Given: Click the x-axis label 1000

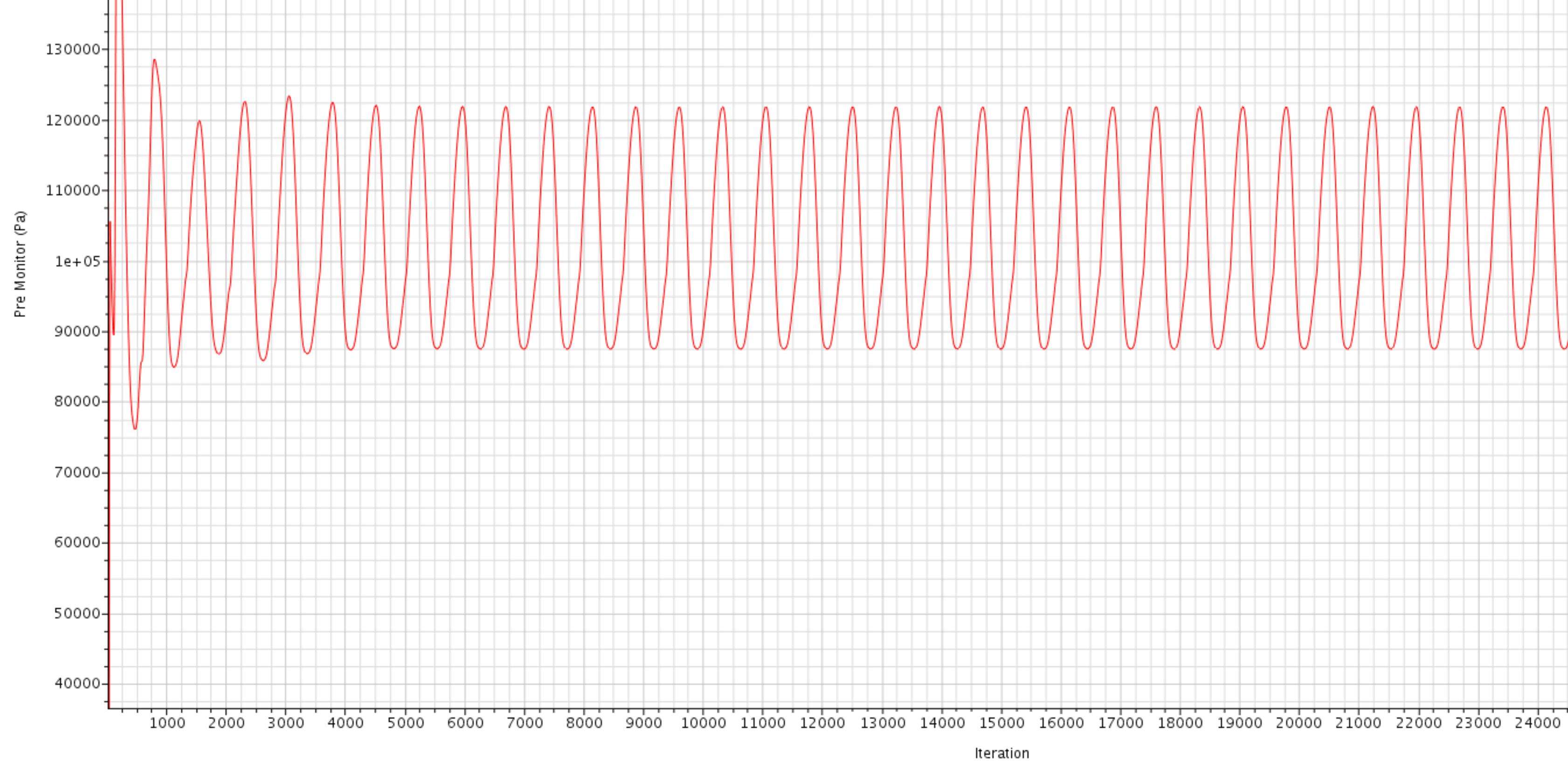Looking at the screenshot, I should click(x=167, y=724).
